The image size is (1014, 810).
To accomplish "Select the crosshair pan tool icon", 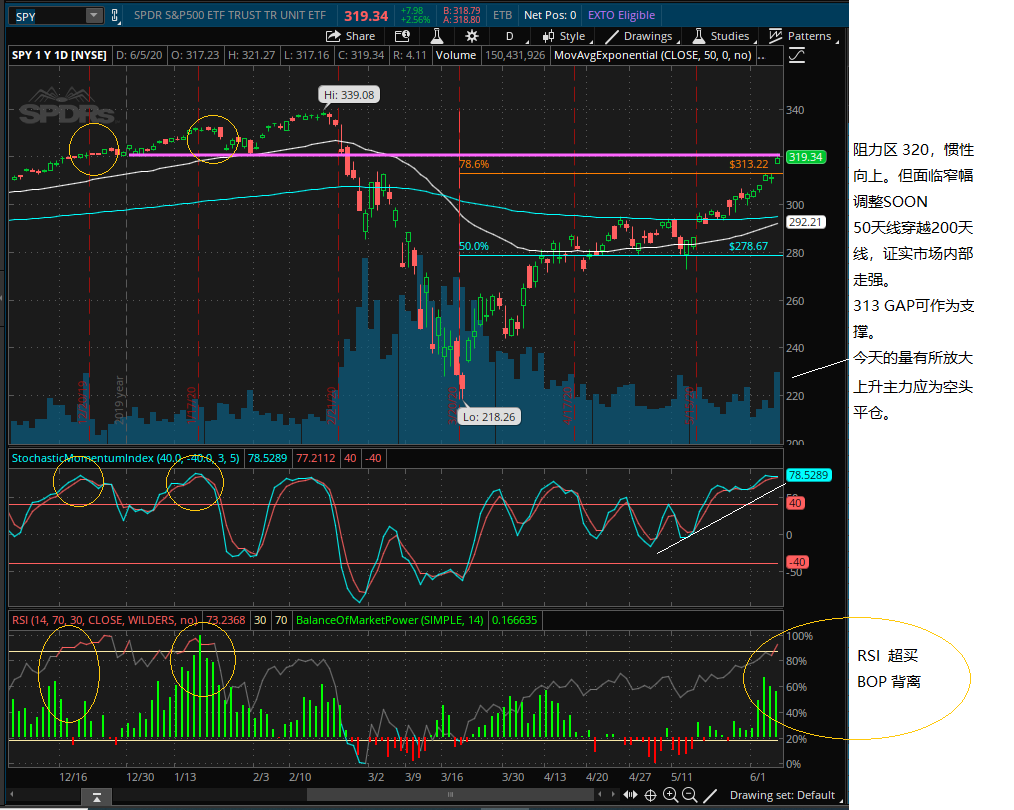I will (651, 795).
